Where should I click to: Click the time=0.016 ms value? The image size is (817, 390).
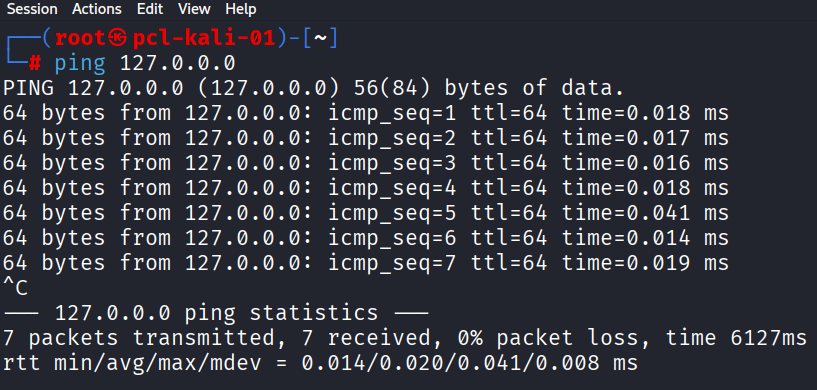point(645,163)
